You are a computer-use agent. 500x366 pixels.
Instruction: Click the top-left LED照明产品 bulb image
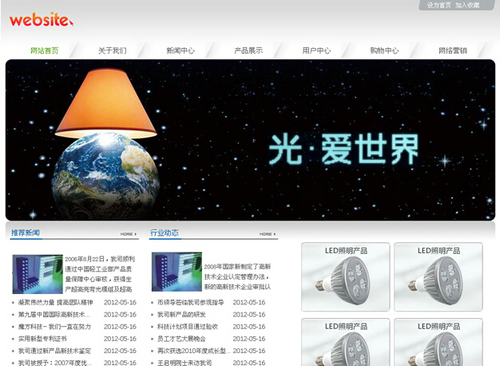point(345,277)
